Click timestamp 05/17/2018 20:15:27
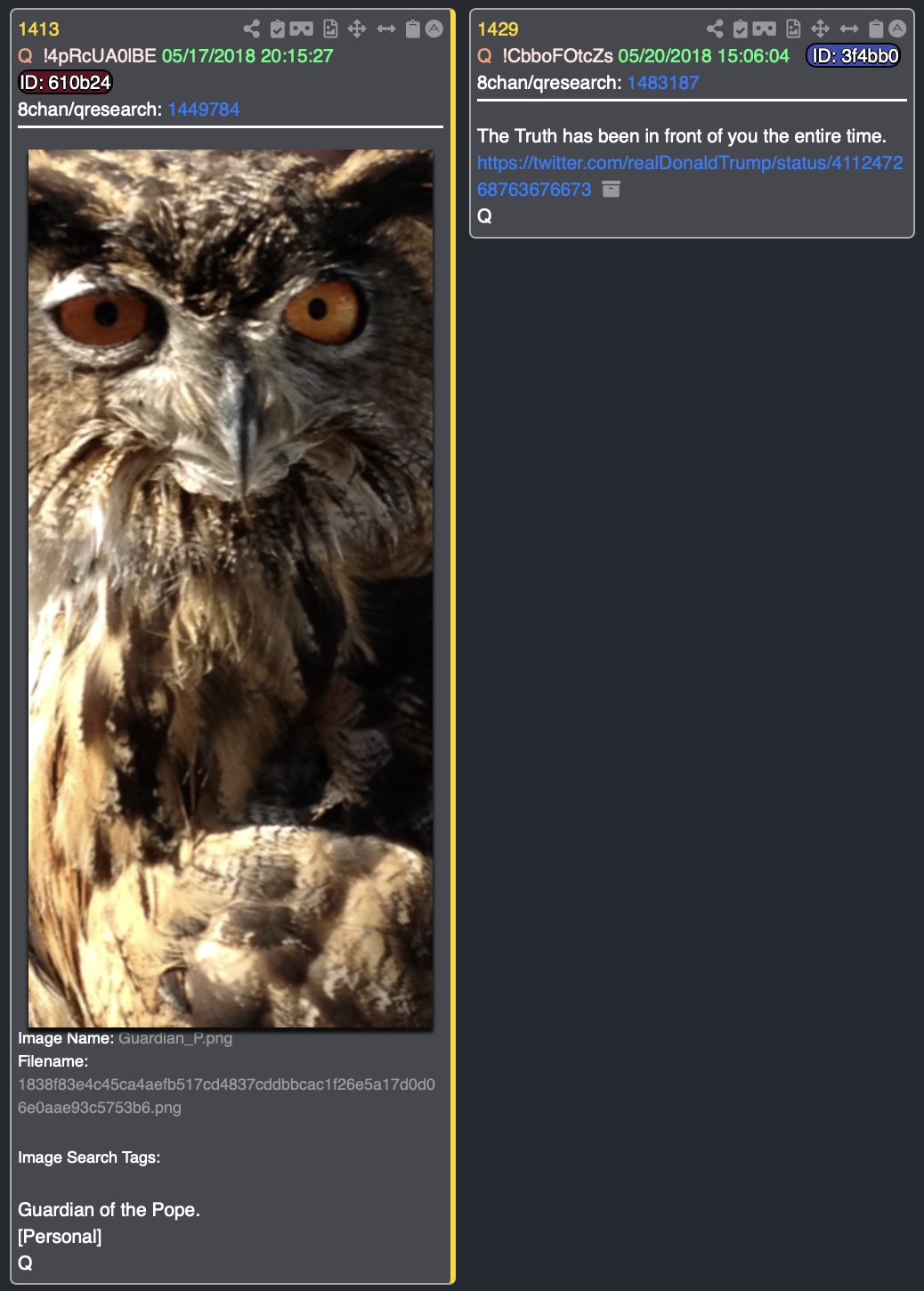 coord(247,56)
